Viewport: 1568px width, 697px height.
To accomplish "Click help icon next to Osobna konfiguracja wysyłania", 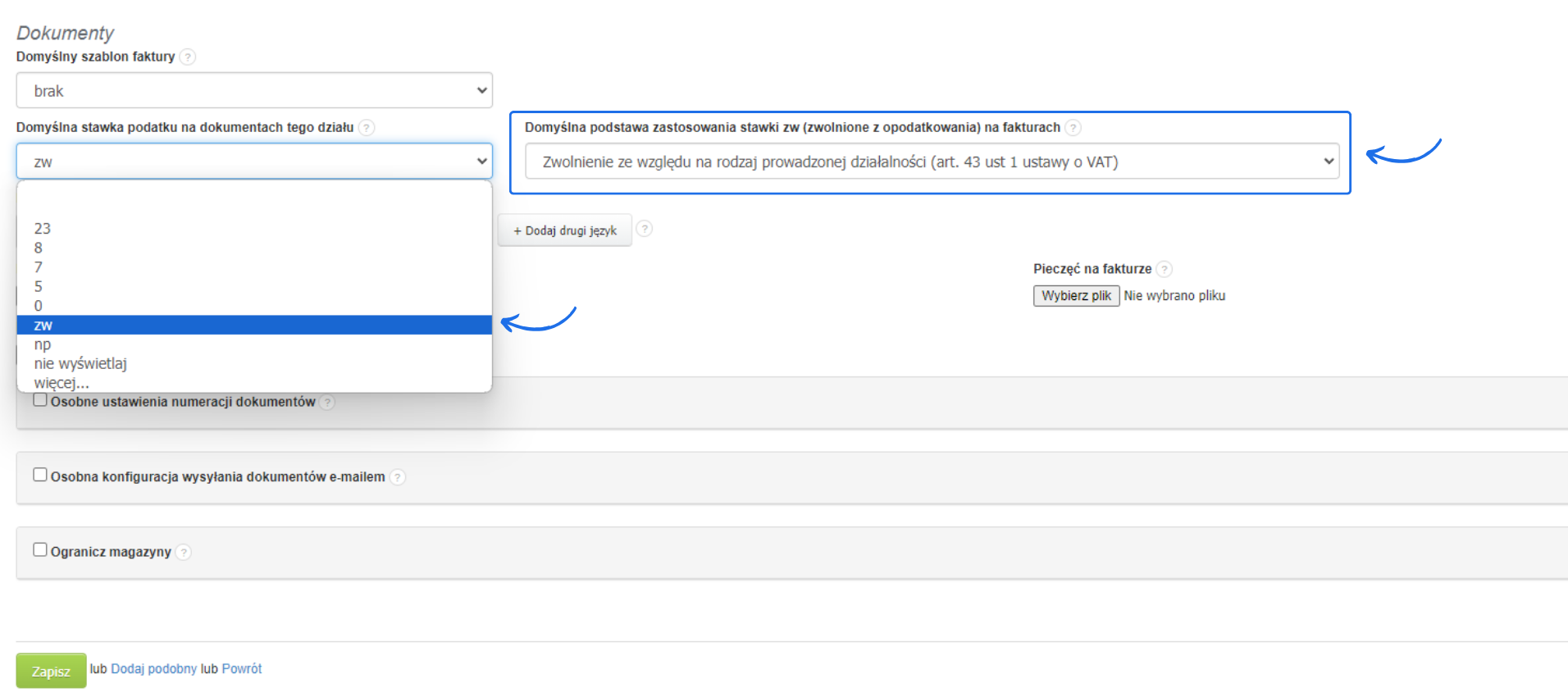I will pos(397,476).
